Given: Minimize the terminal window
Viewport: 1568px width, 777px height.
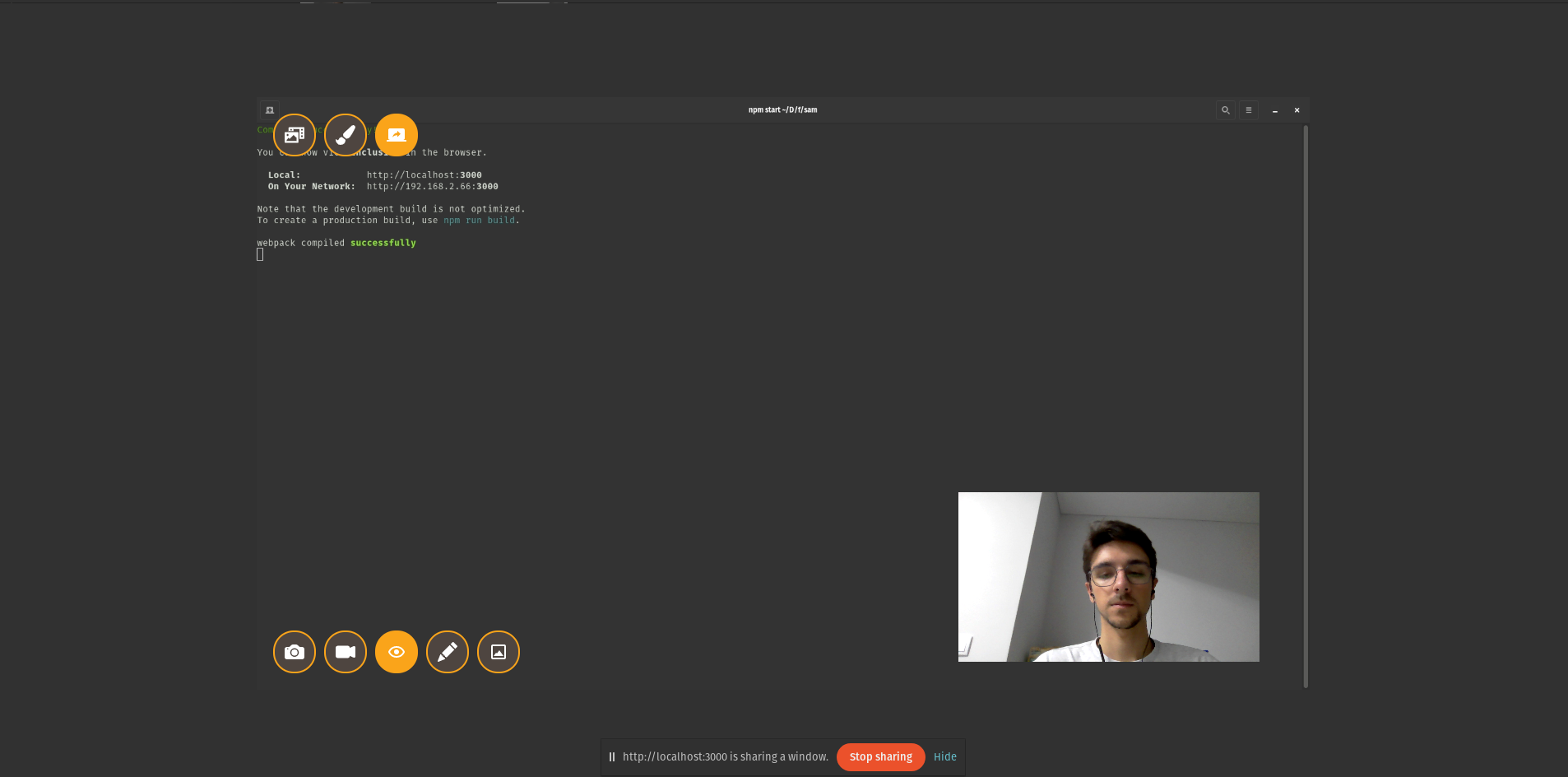Looking at the screenshot, I should point(1275,110).
